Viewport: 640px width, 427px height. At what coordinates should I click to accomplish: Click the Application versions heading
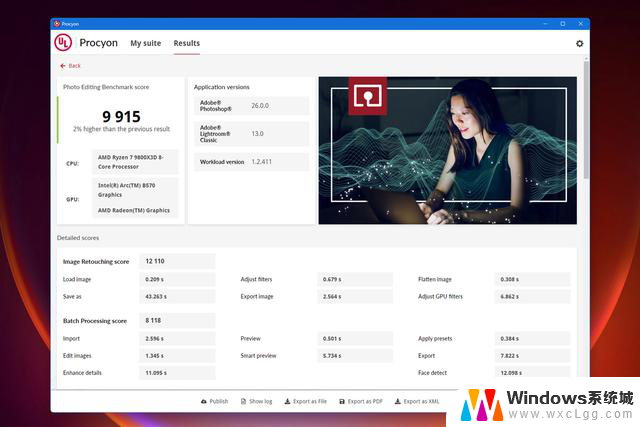(x=221, y=87)
